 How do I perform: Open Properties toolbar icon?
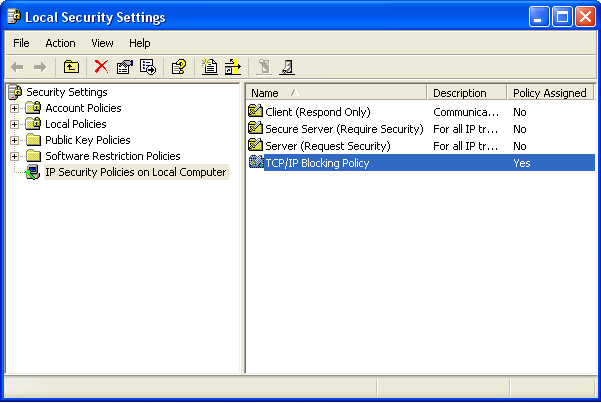(x=125, y=67)
